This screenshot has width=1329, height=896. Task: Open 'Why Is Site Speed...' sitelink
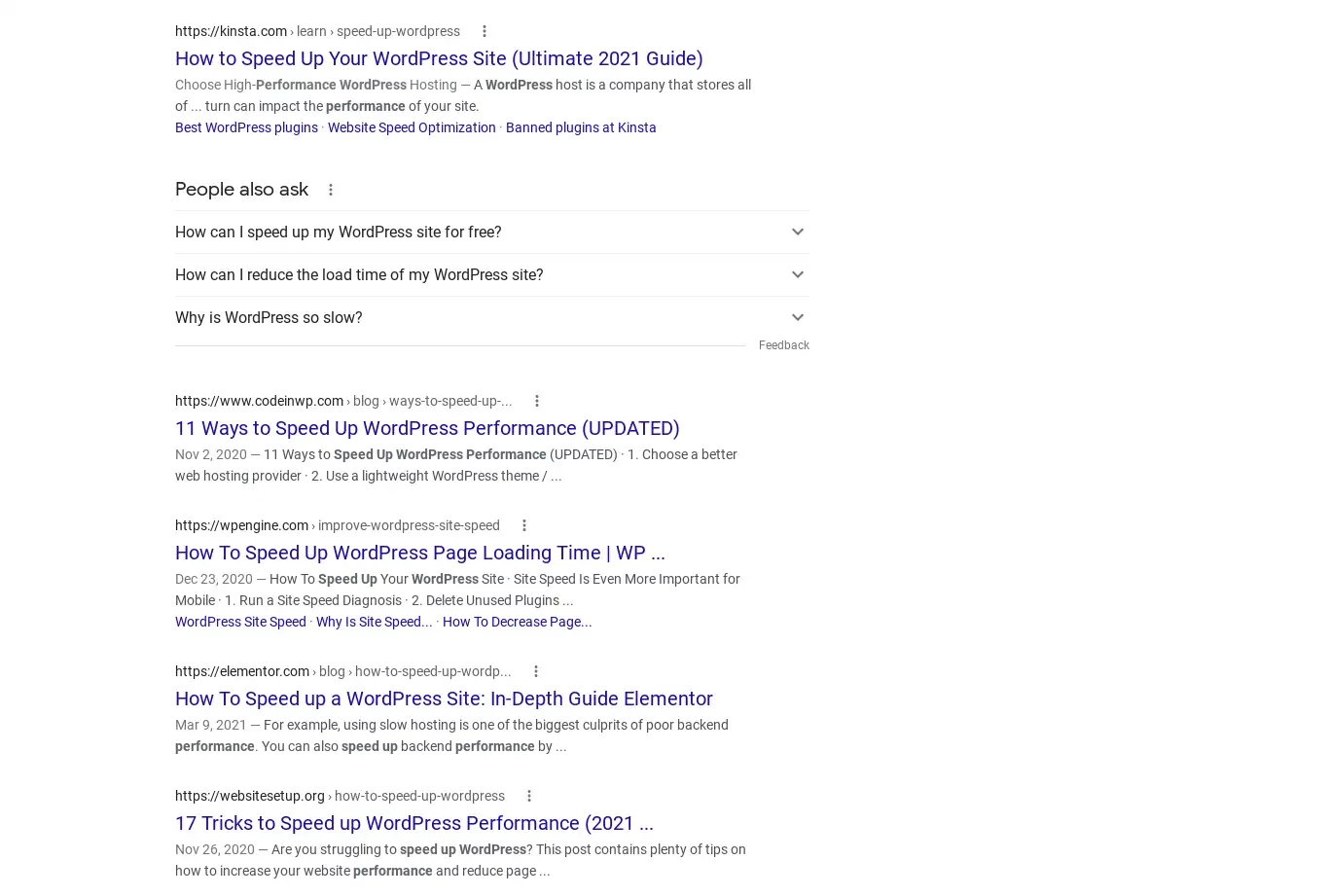pos(375,622)
